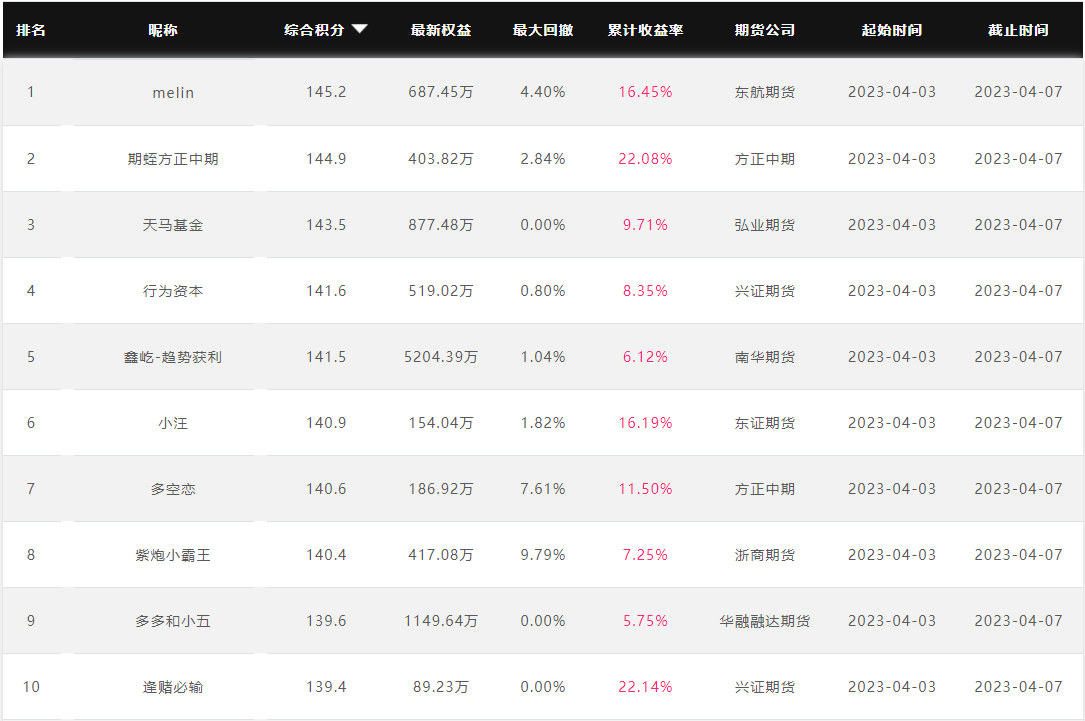Screen dimensions: 1085x721
Task: Click equity value 687.45万
Action: pyautogui.click(x=441, y=92)
